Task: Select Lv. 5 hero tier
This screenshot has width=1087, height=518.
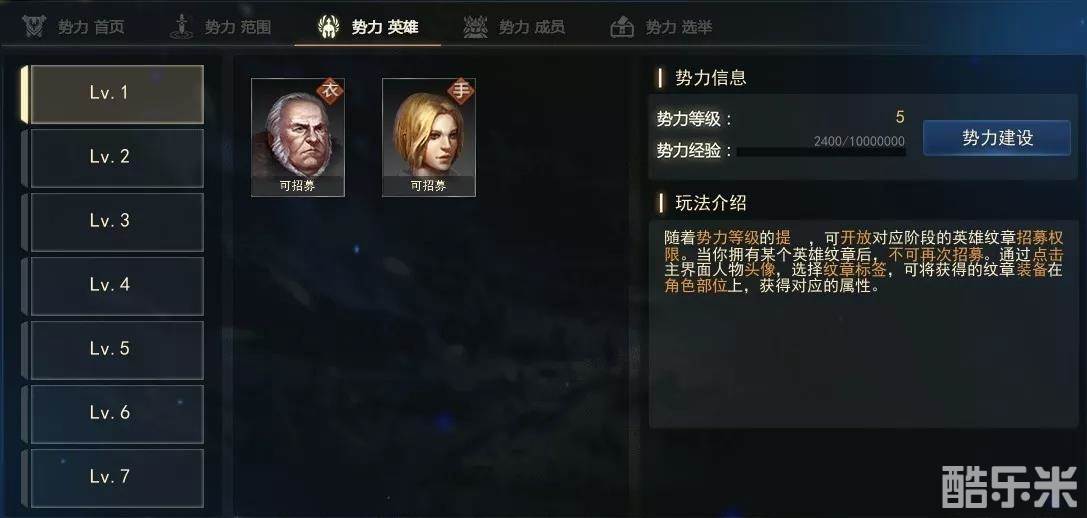Action: click(x=116, y=349)
